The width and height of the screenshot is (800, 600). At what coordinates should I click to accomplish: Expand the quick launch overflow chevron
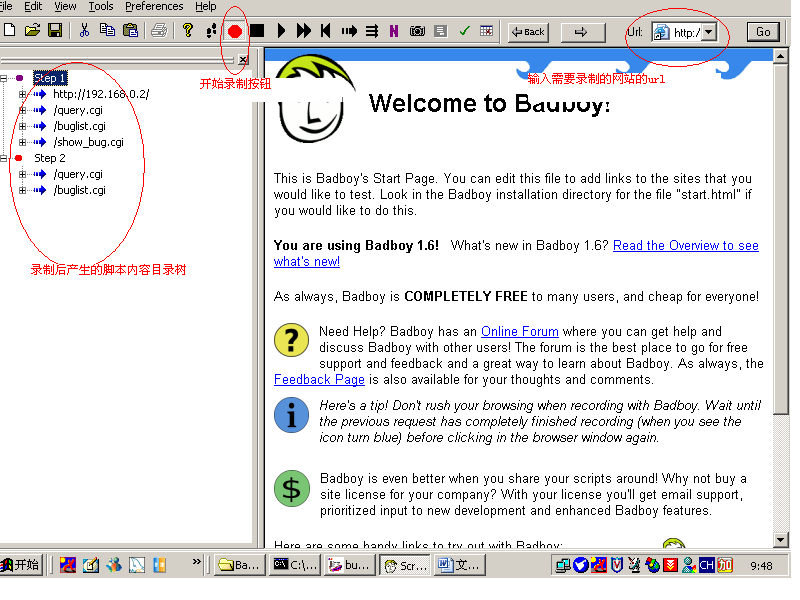(x=196, y=562)
